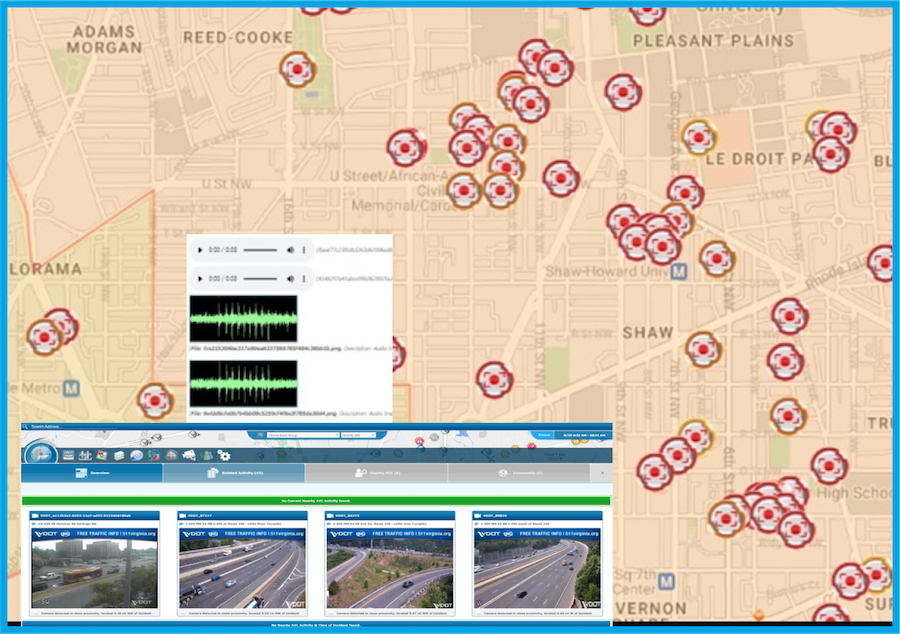This screenshot has width=900, height=634.
Task: Open the Severity dropdown next to Event Group
Action: tap(358, 435)
